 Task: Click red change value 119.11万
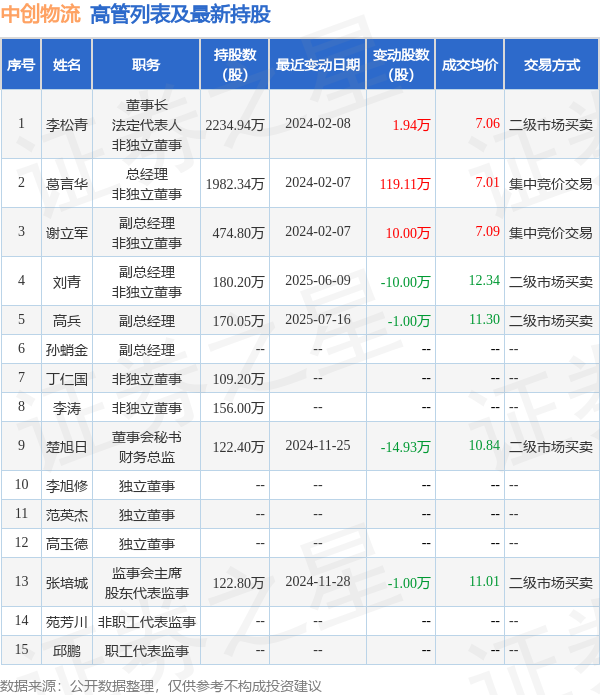(x=405, y=184)
